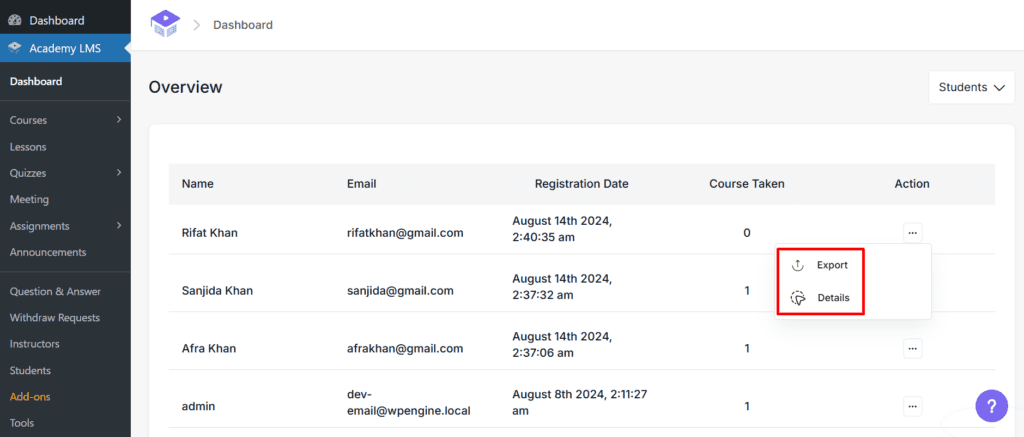Go to Lessons in the sidebar

click(28, 147)
